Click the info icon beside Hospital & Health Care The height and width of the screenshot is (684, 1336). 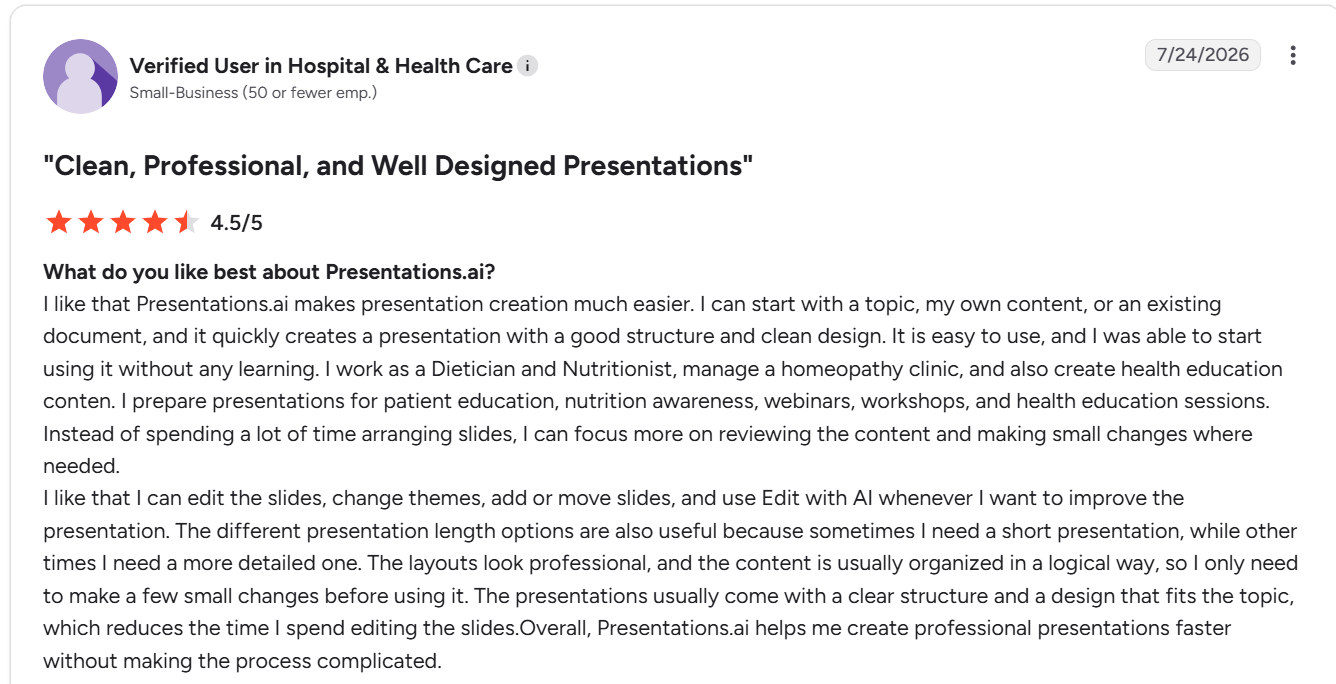528,66
